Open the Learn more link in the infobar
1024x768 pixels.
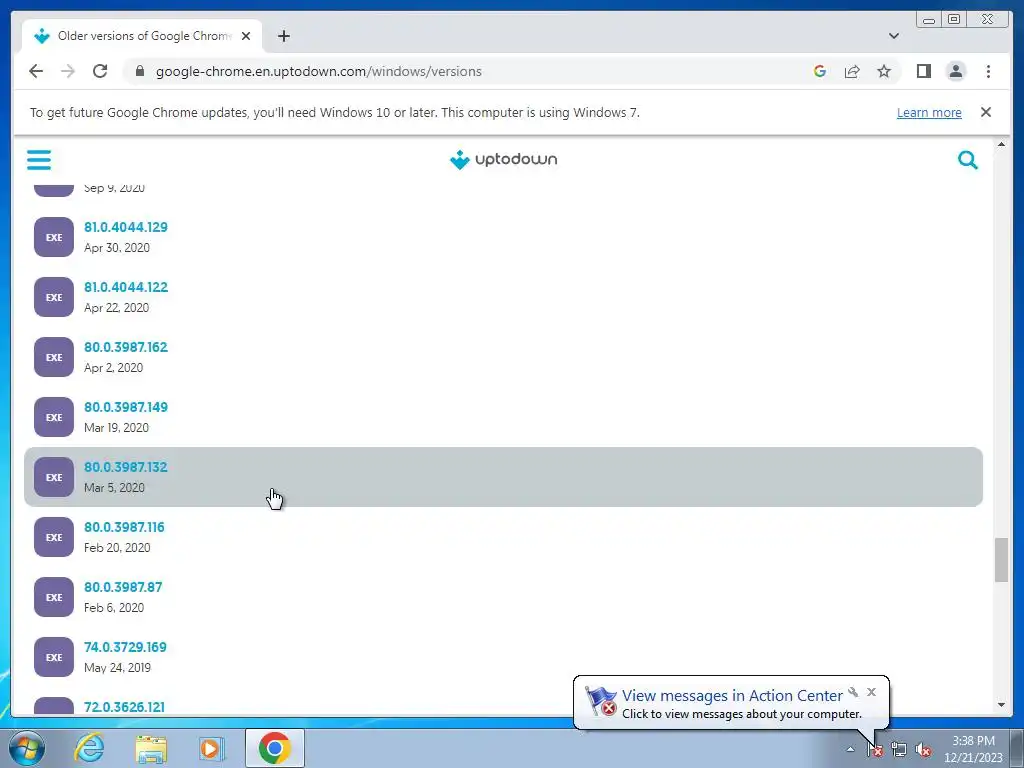tap(929, 112)
